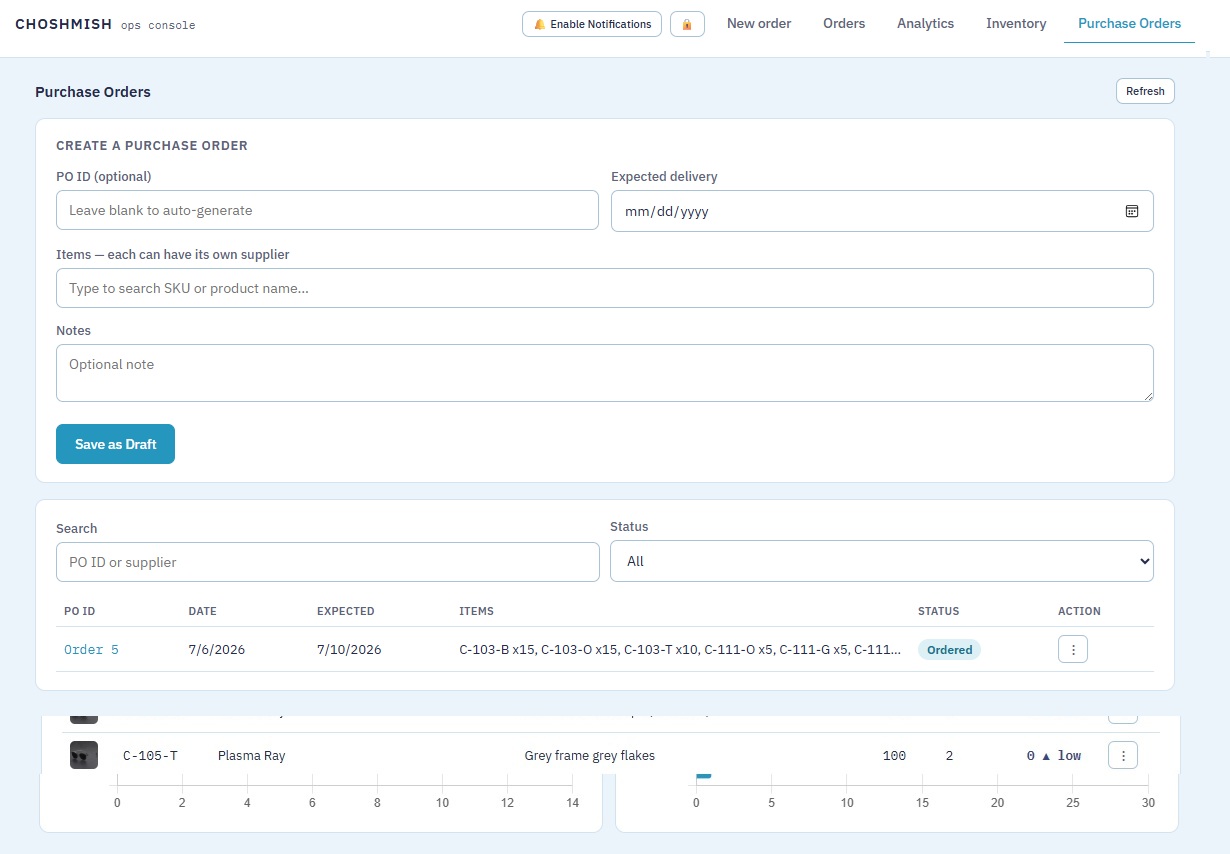
Task: Click the Expected delivery date field
Action: (882, 211)
